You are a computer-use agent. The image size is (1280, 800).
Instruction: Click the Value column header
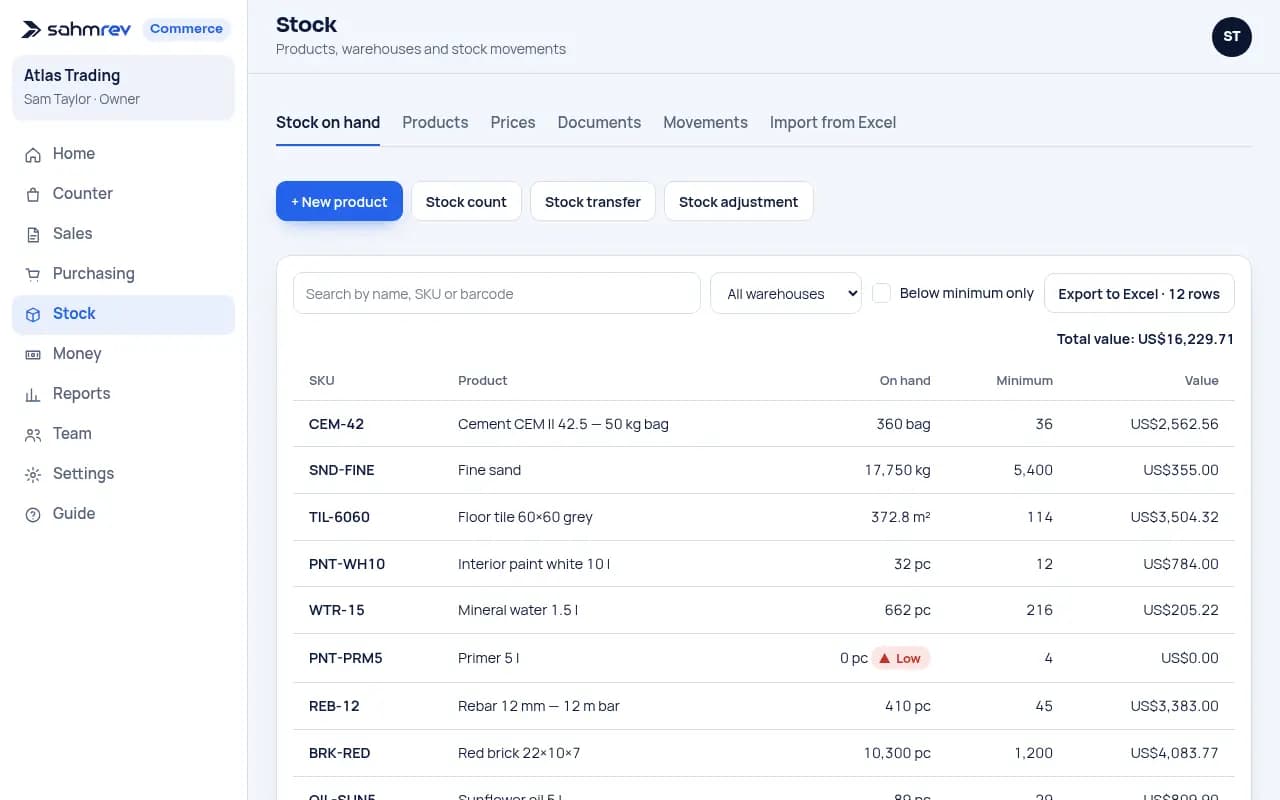point(1201,380)
